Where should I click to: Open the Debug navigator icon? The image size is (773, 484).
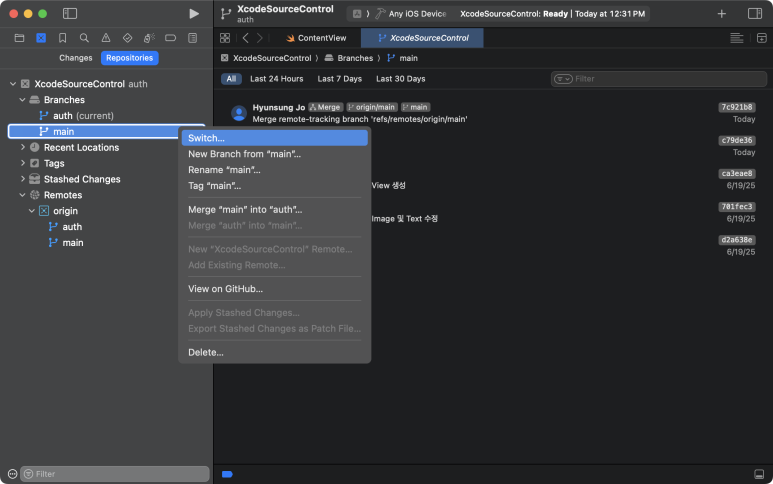click(x=149, y=38)
